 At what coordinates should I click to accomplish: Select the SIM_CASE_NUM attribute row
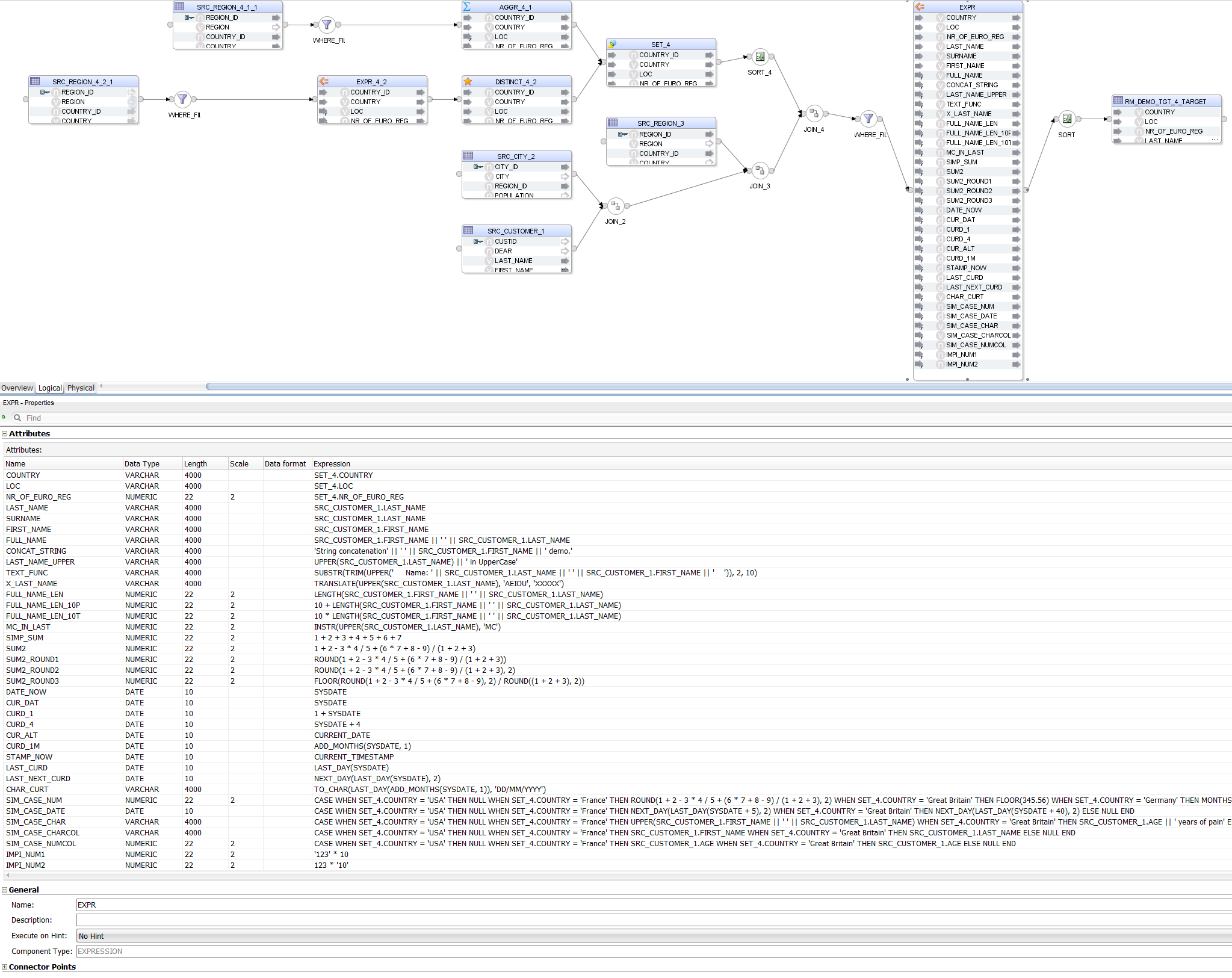coord(34,800)
